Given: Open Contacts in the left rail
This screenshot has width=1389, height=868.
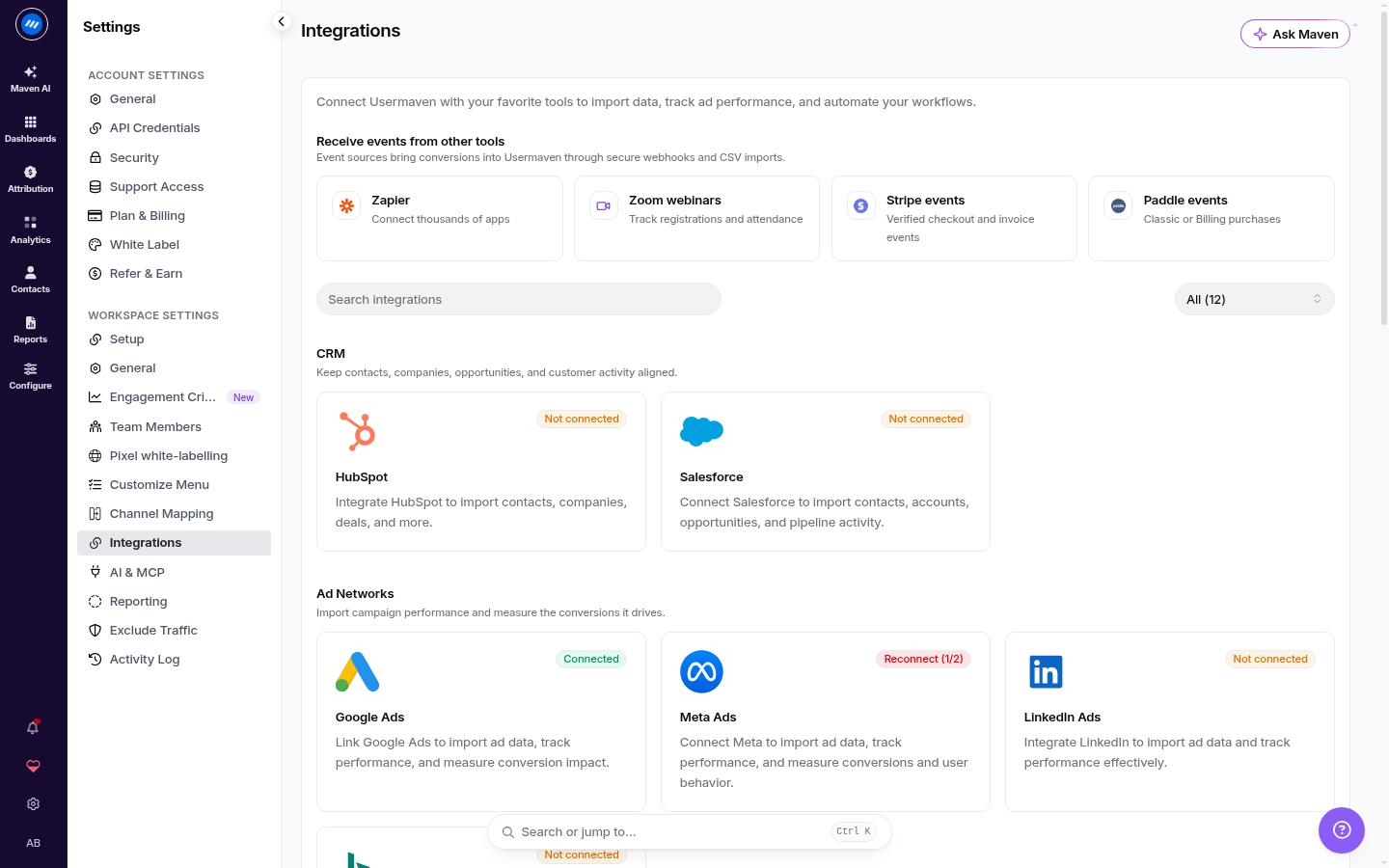Looking at the screenshot, I should click(x=31, y=280).
